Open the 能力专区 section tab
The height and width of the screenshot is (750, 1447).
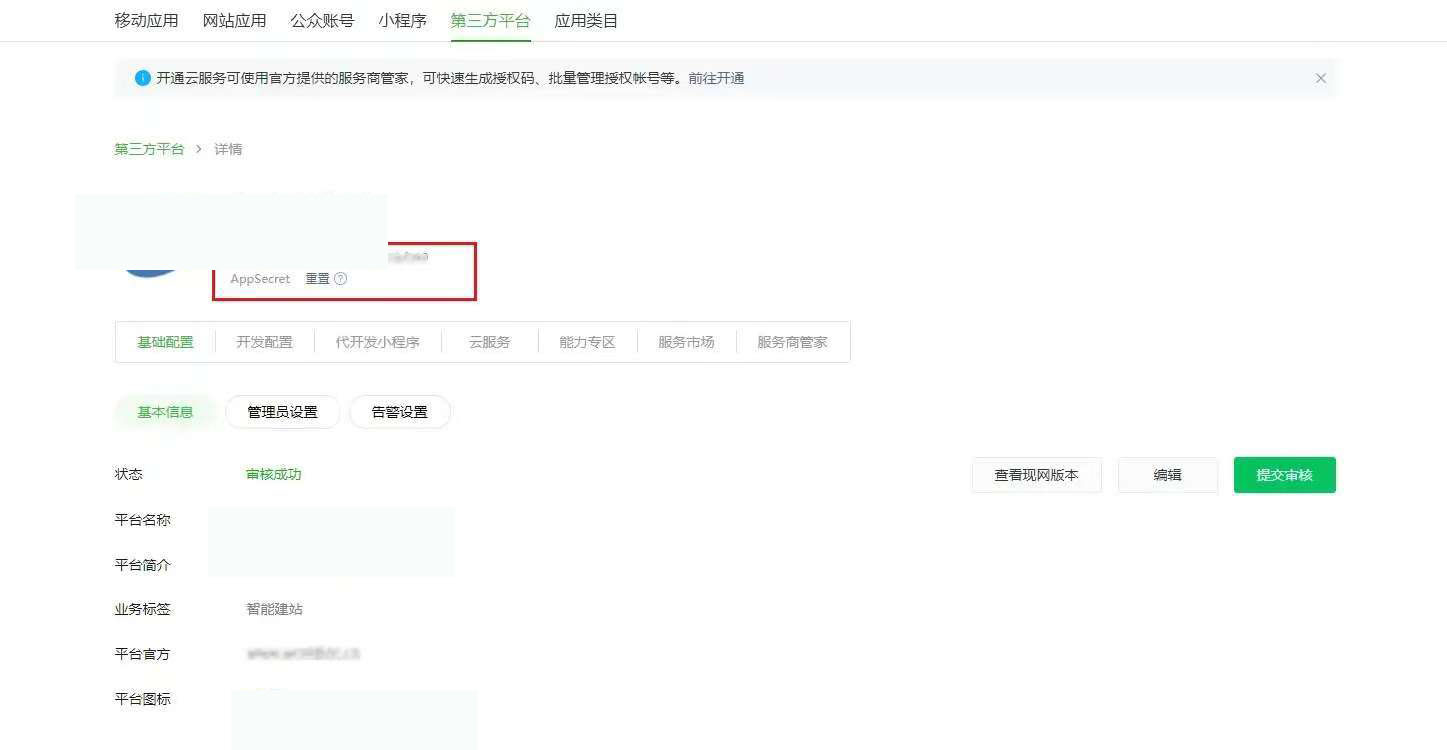[587, 342]
